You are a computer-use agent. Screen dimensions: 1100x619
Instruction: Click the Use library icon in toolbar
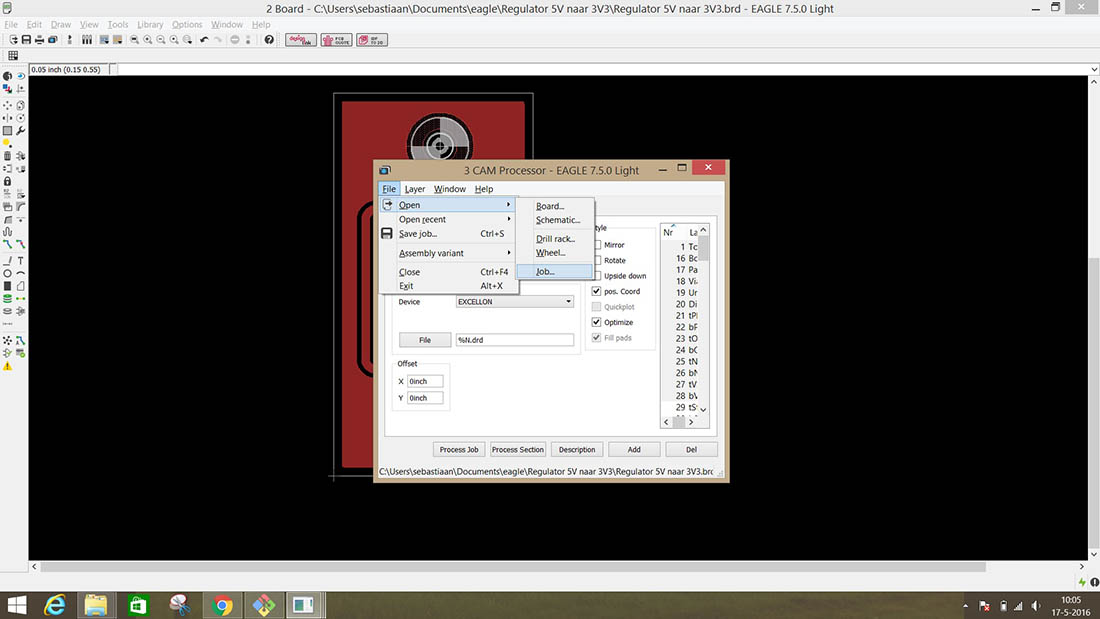(86, 40)
